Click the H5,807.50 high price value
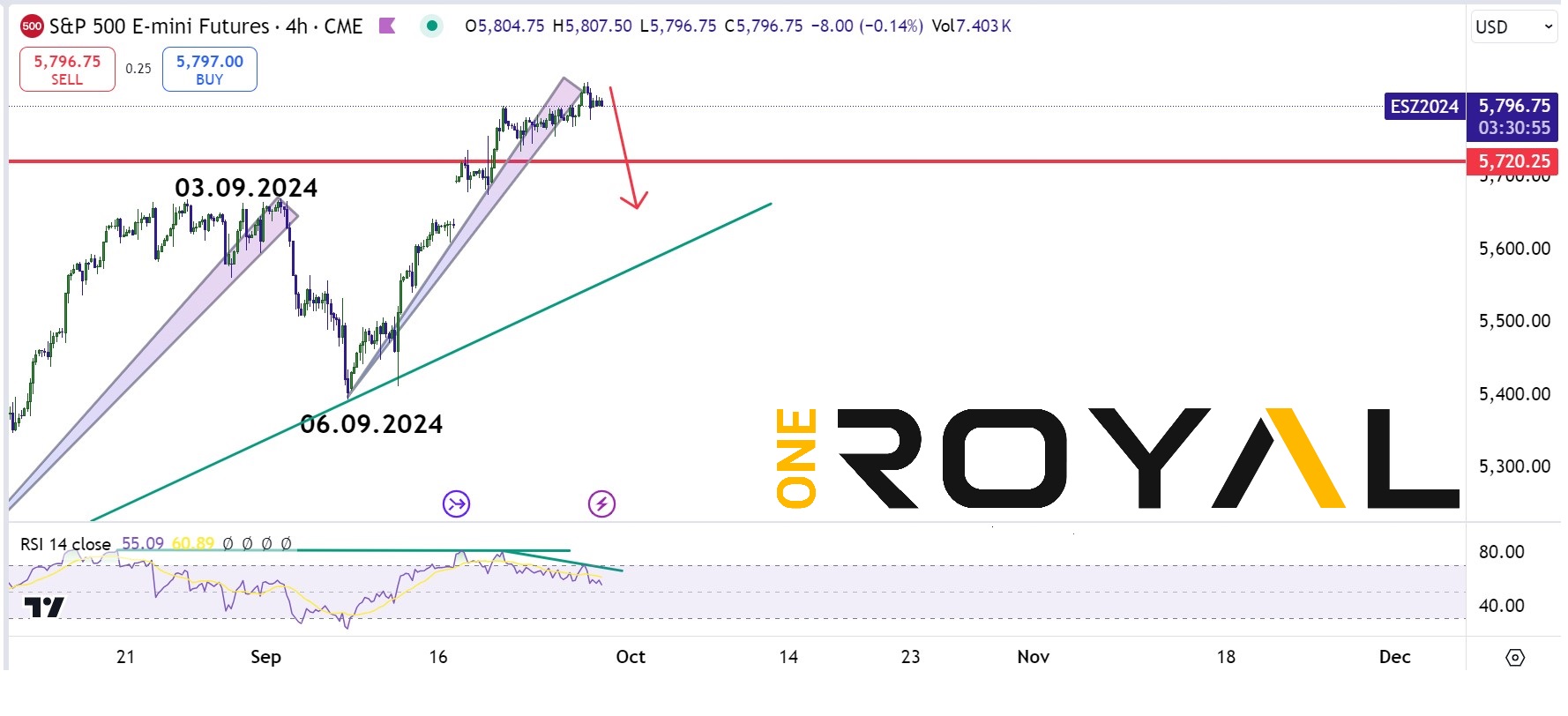Image resolution: width=1568 pixels, height=716 pixels. pos(593,26)
